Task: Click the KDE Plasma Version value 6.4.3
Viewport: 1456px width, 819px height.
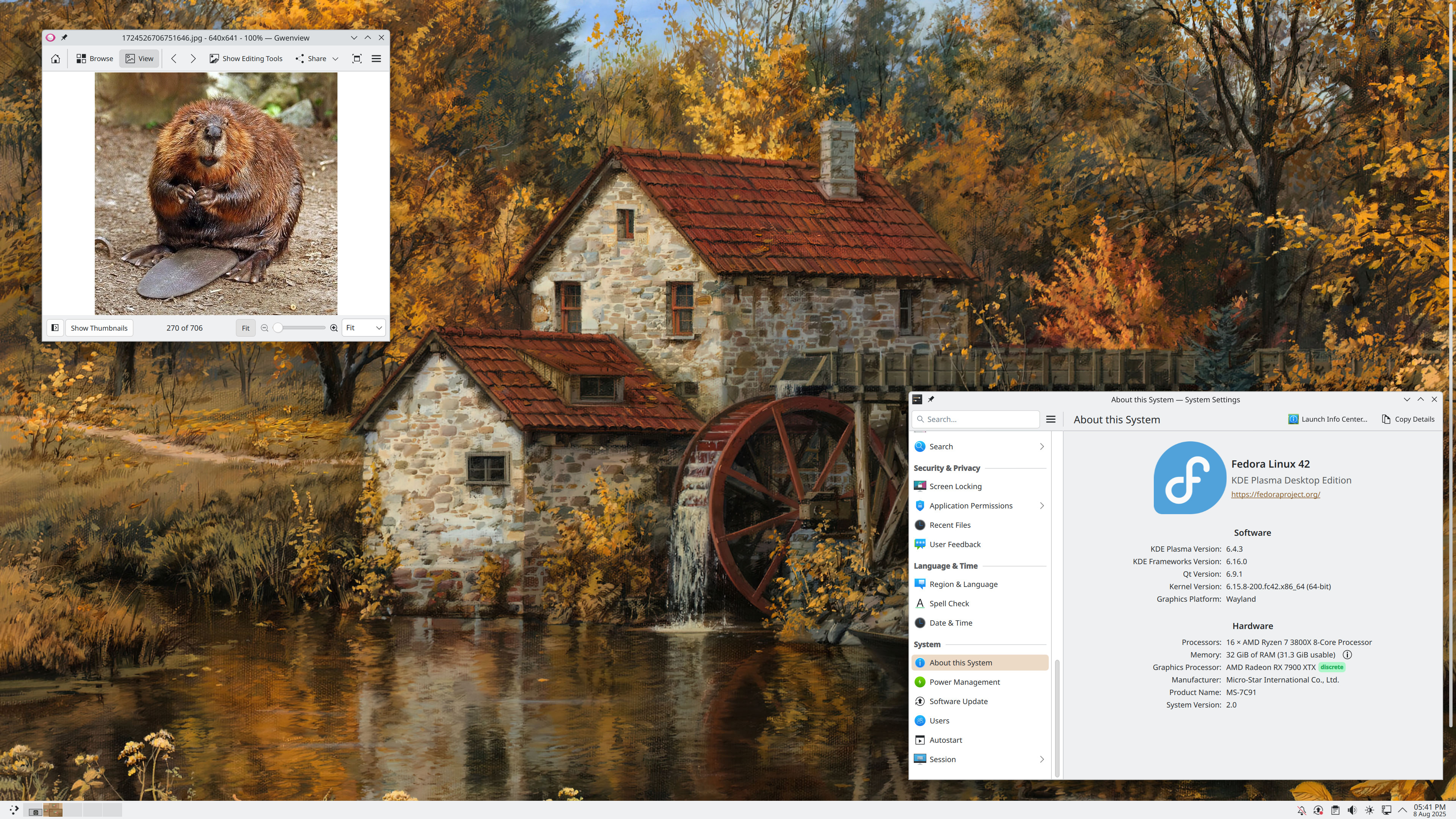Action: (1234, 549)
